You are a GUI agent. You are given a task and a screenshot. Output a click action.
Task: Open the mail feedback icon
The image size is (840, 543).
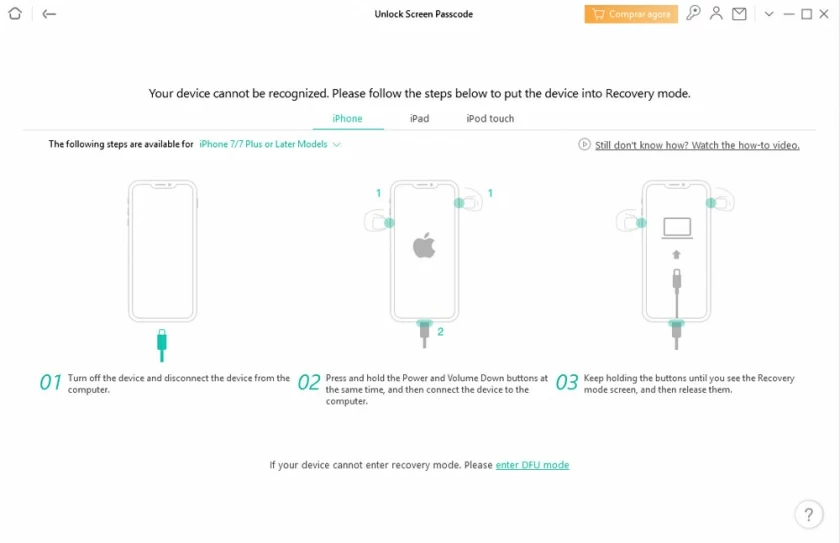point(739,14)
